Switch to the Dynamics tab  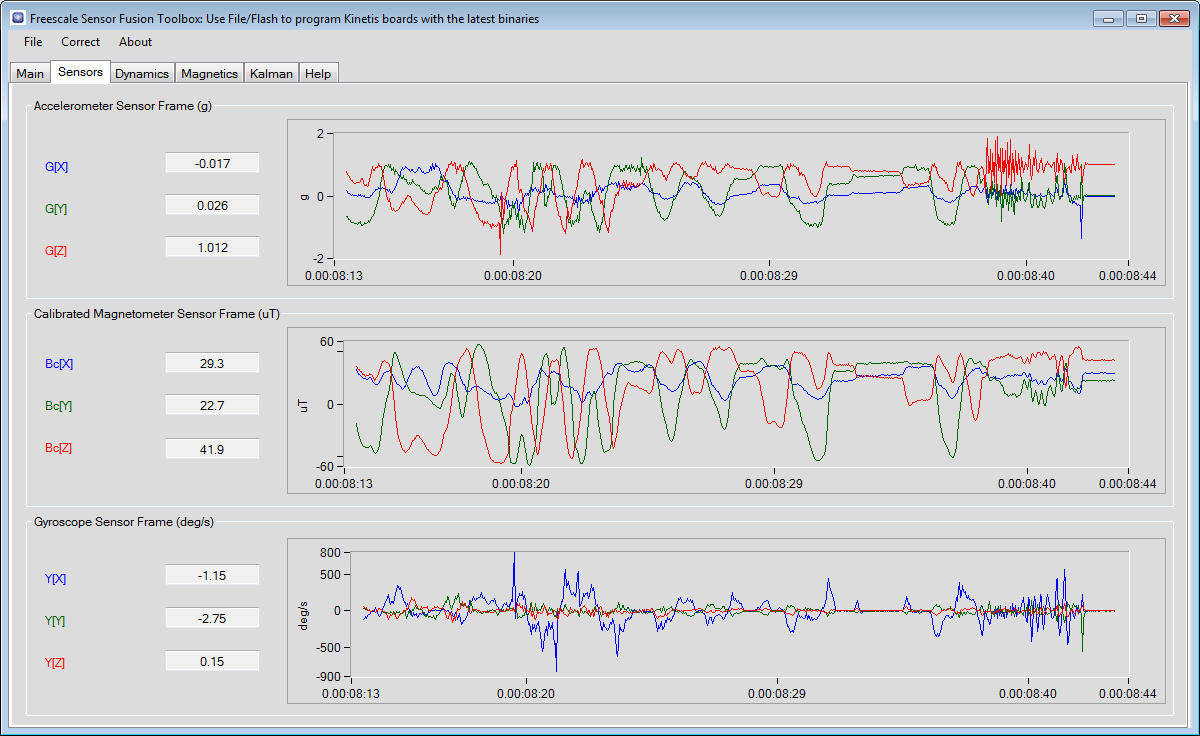(x=141, y=73)
